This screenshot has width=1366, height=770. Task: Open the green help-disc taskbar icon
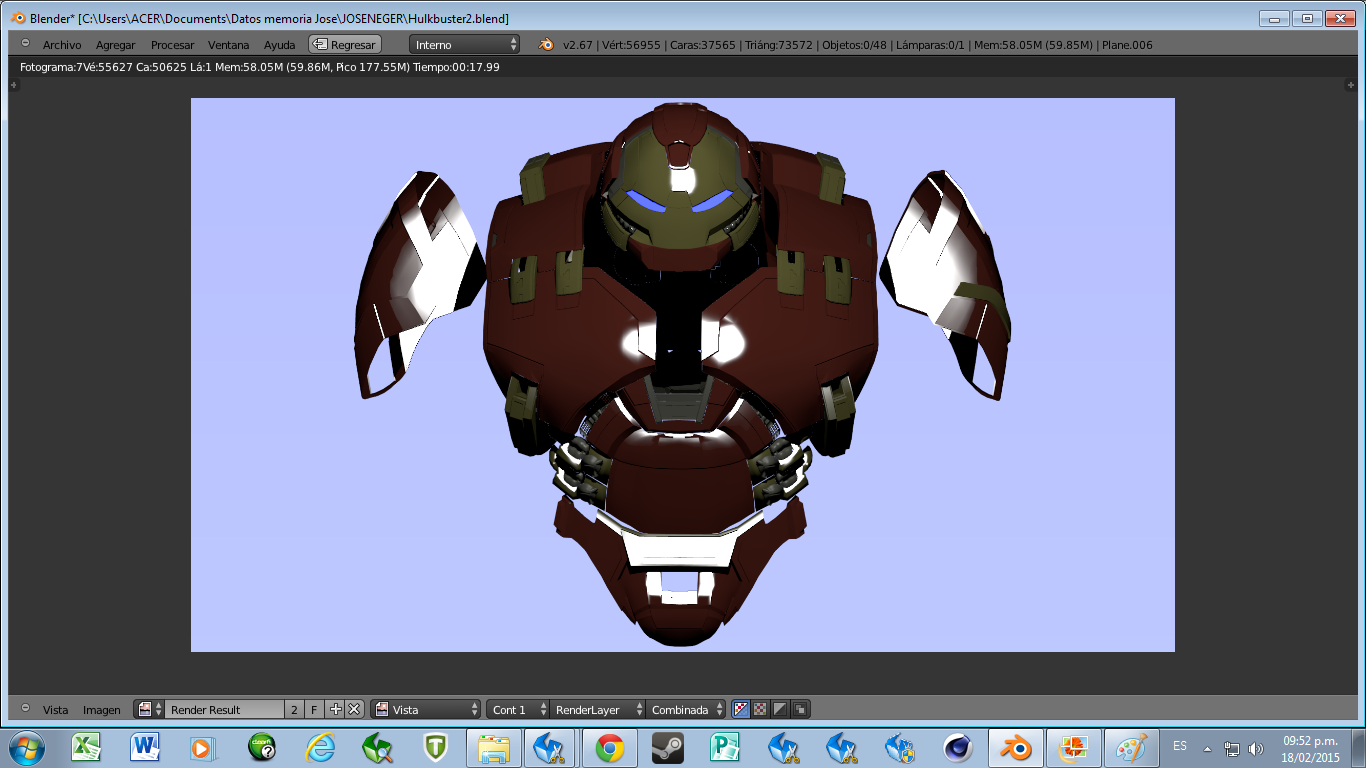(262, 748)
